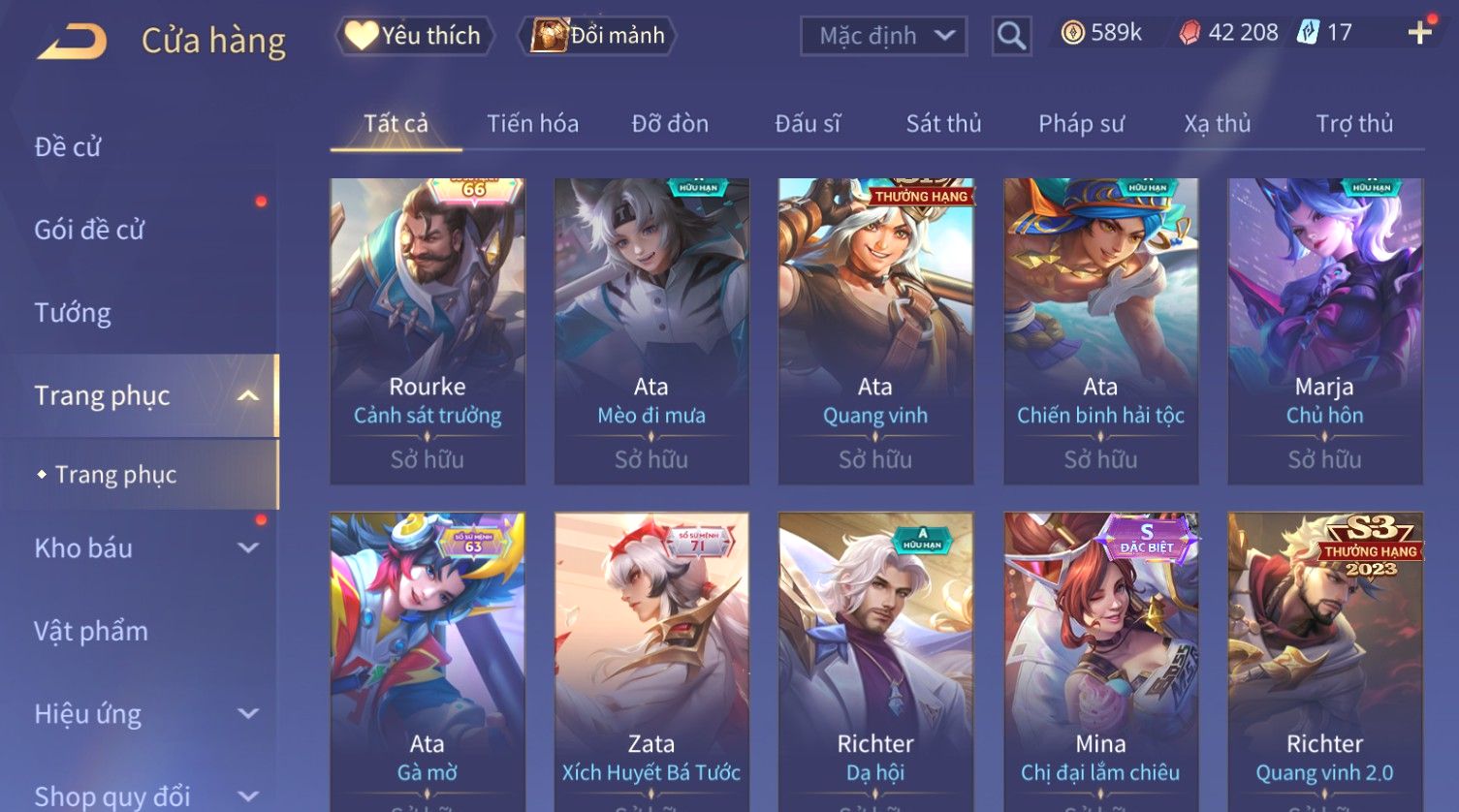The height and width of the screenshot is (812, 1459).
Task: Switch to the Pháp sư tab
Action: coord(1081,123)
